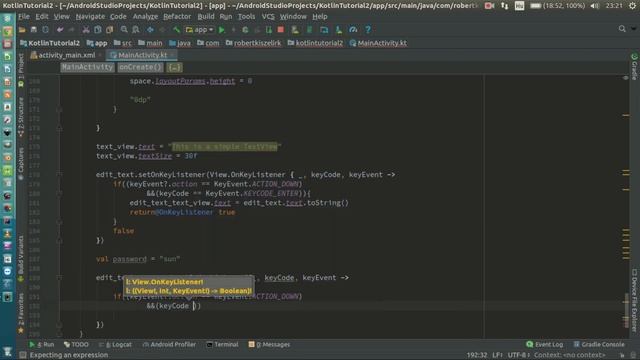Open the Terminal tool window
This screenshot has height=360, width=640.
point(222,344)
